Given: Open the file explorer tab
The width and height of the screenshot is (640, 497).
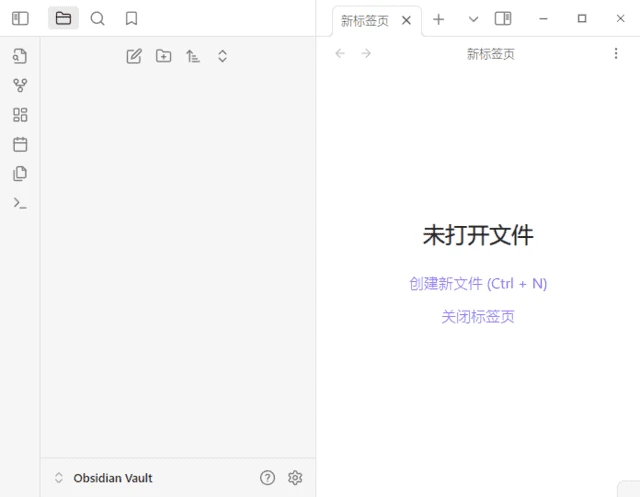Looking at the screenshot, I should point(63,18).
